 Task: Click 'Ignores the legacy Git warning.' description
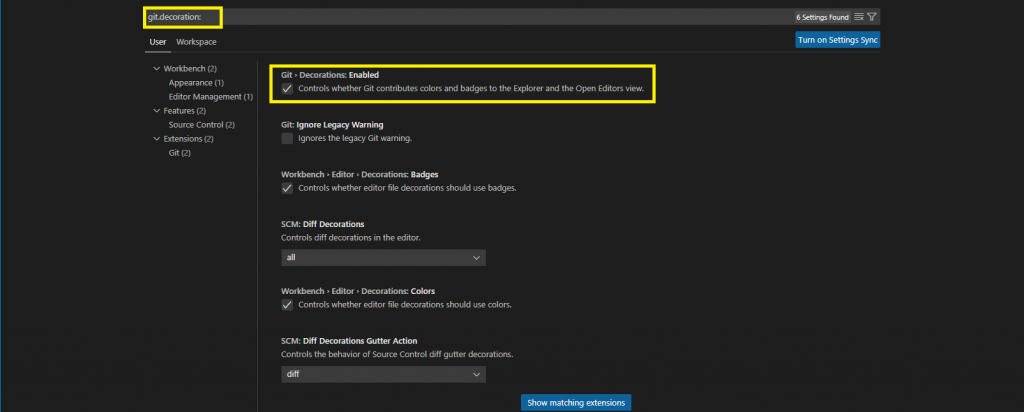pos(355,138)
